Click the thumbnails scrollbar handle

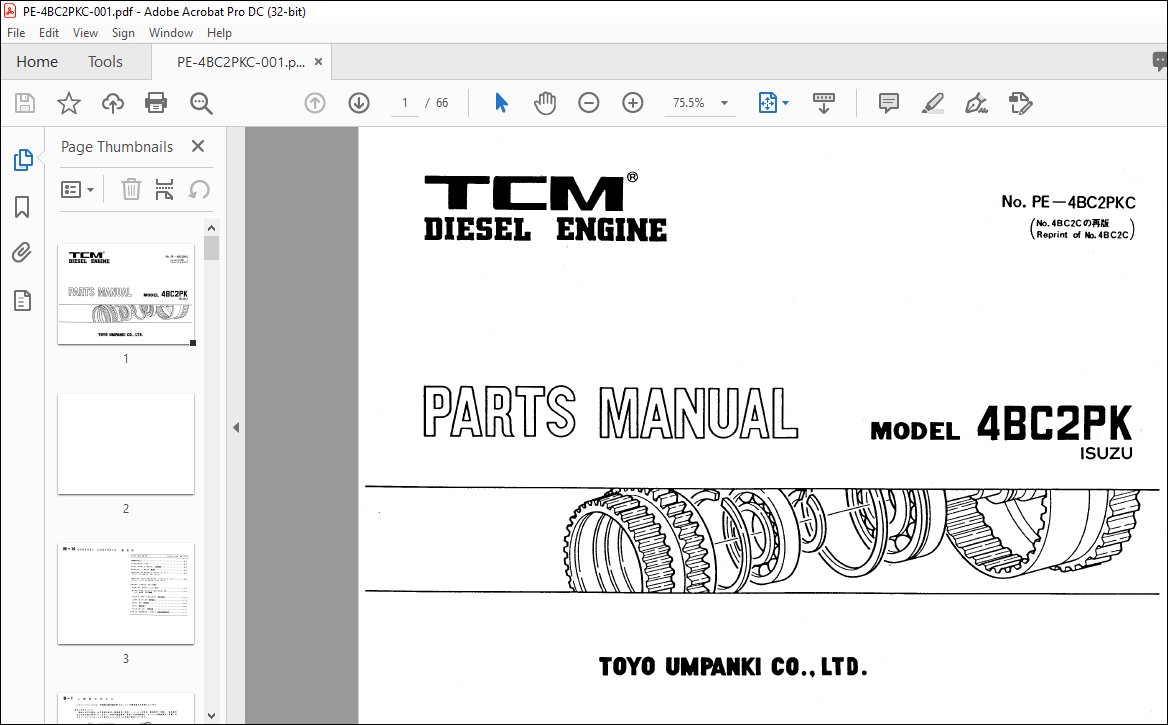click(212, 248)
